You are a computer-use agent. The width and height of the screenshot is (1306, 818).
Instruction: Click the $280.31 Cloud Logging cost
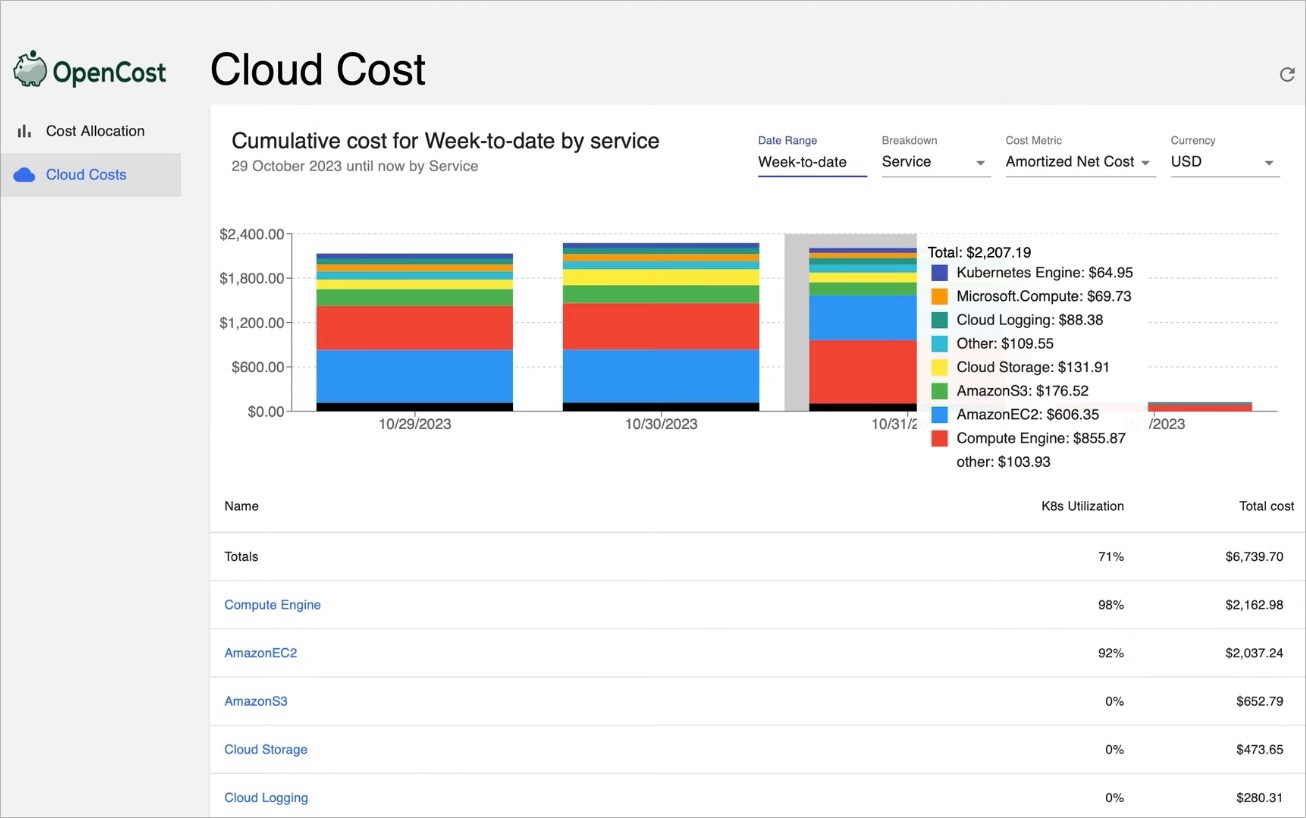tap(1259, 797)
